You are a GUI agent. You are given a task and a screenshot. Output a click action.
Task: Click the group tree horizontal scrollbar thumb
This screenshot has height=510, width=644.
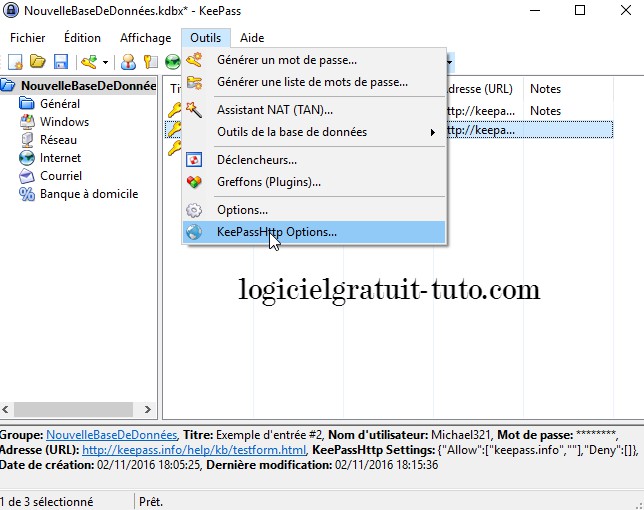click(x=74, y=409)
